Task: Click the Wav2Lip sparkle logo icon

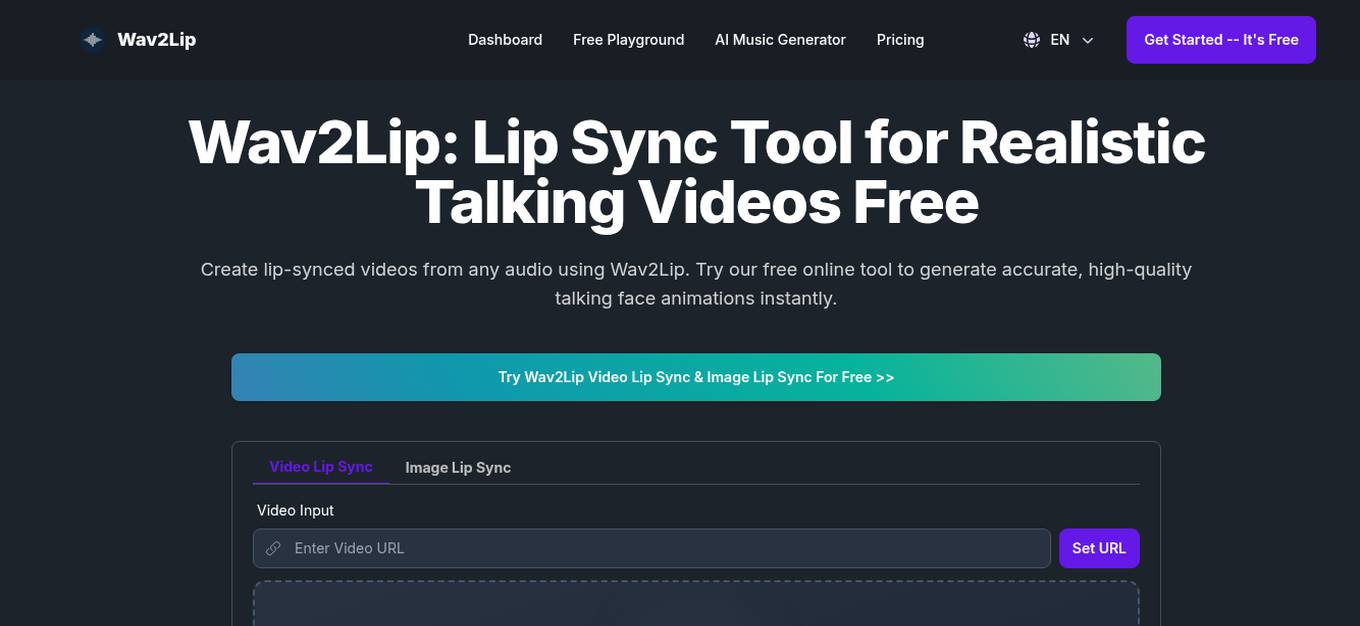Action: [91, 39]
